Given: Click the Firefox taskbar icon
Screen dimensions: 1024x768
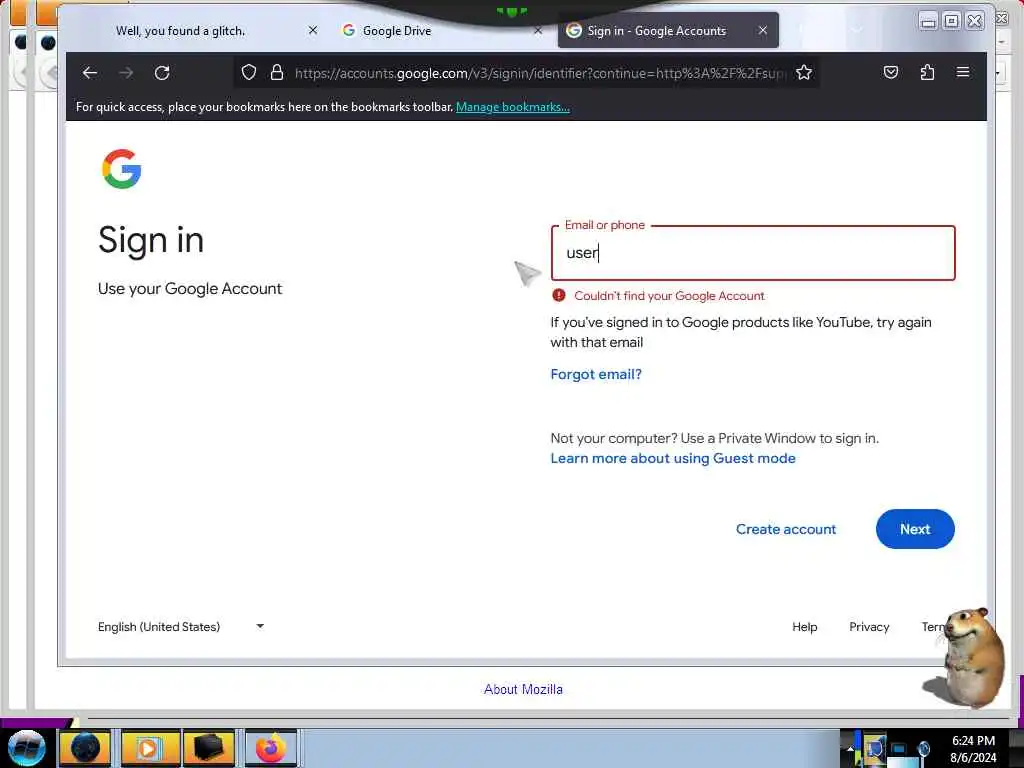Looking at the screenshot, I should [x=271, y=748].
